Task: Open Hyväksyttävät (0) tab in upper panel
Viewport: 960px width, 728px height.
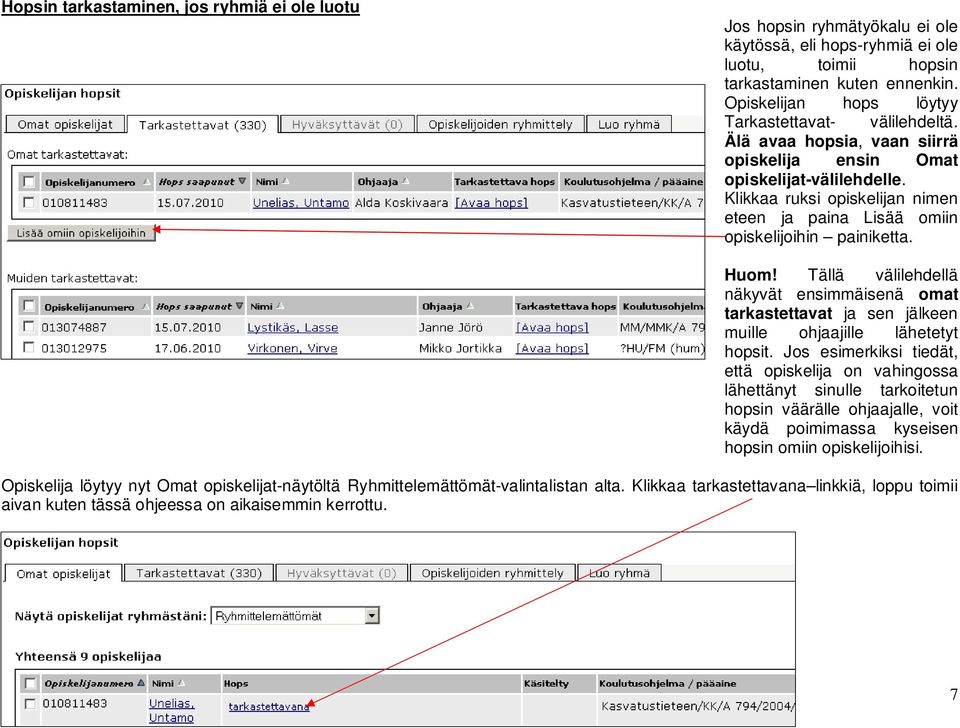Action: coord(347,124)
